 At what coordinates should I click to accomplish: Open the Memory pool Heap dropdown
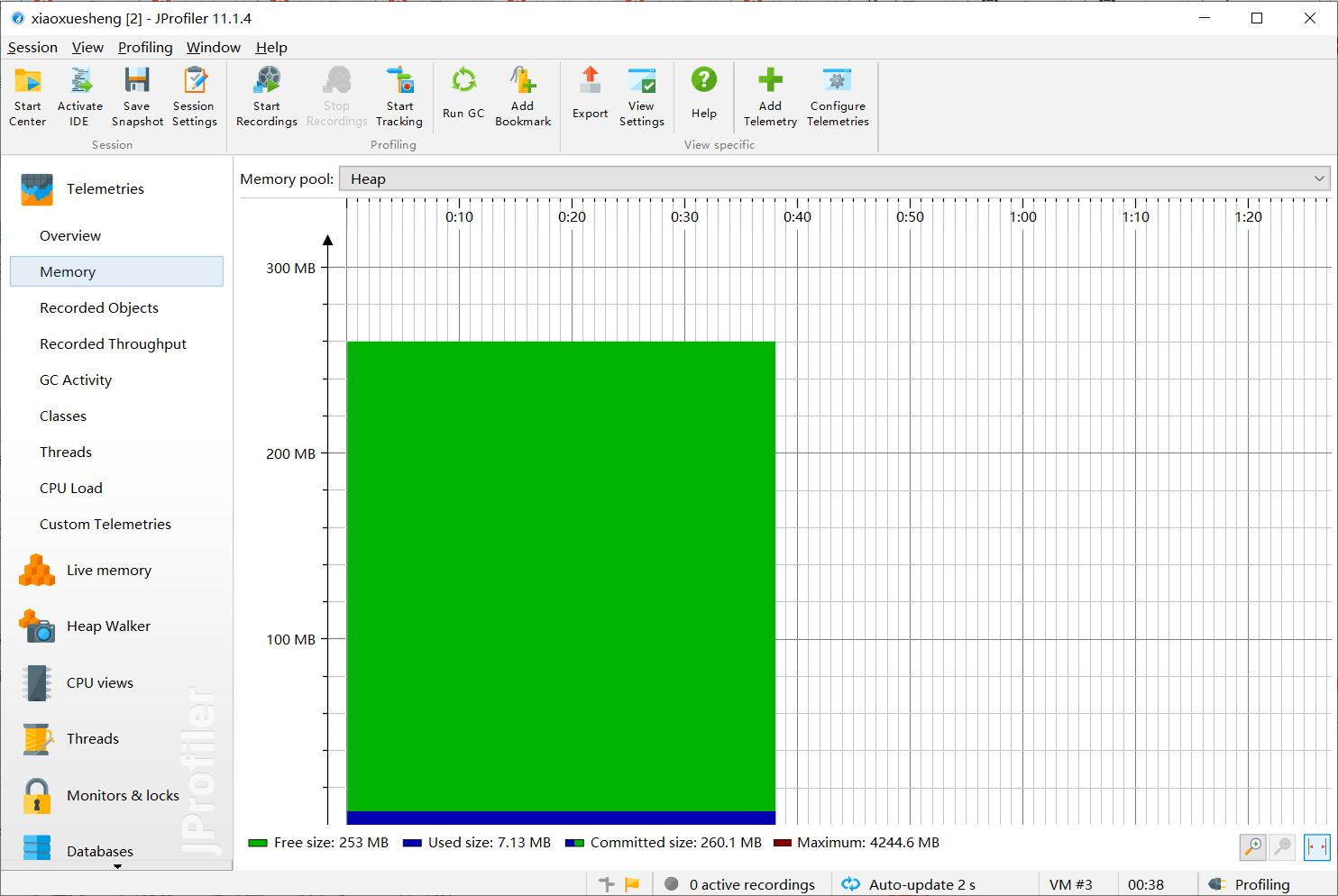click(834, 179)
